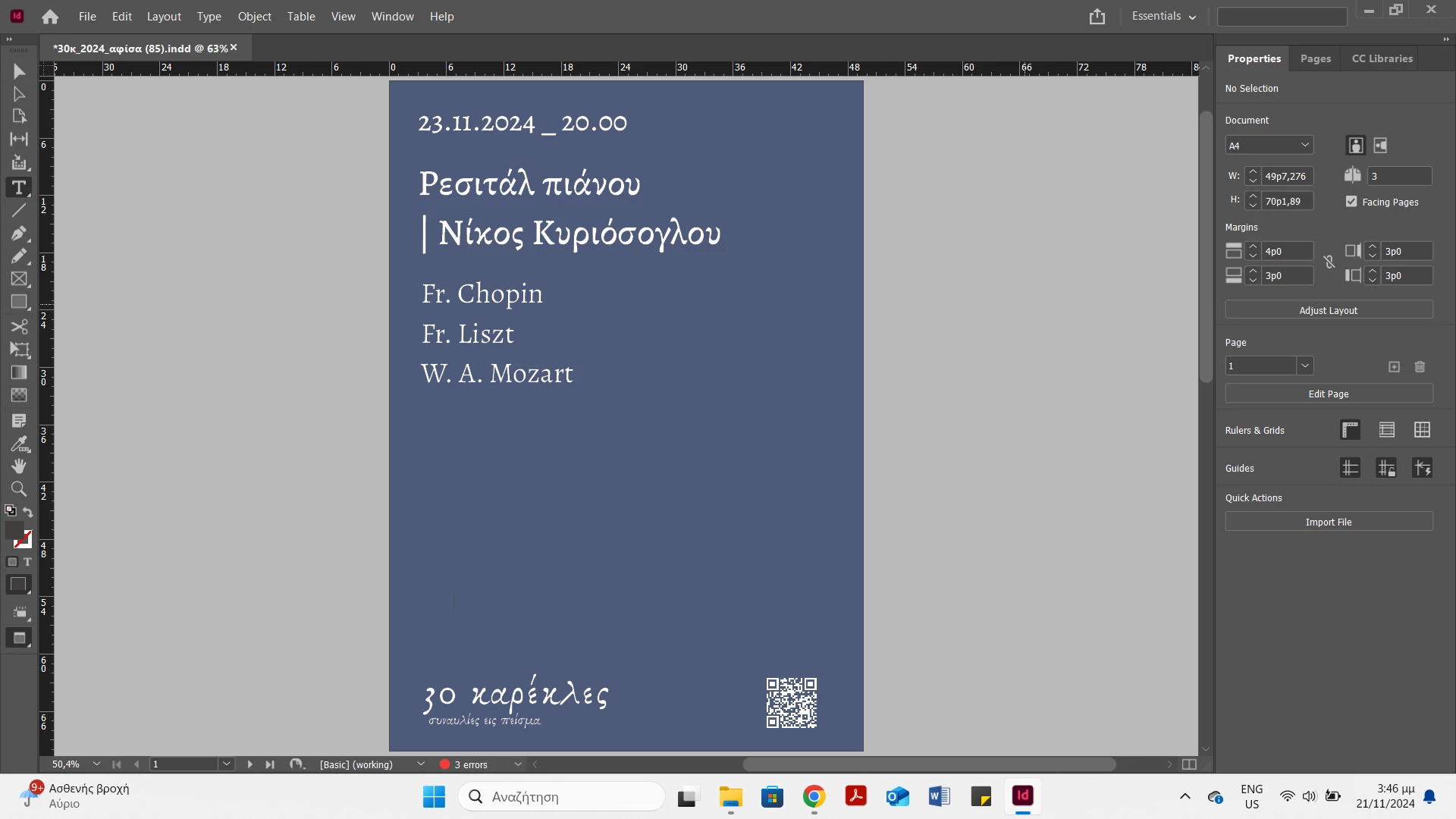Select the Gradient Swatch tool
Screen dimensions: 1456x819
point(19,372)
